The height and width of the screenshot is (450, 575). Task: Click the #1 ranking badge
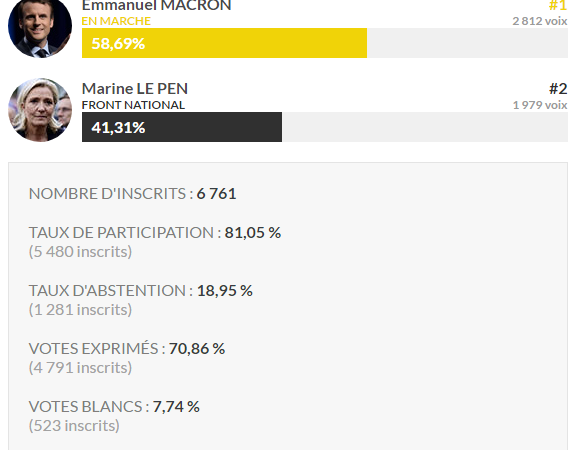coord(558,6)
